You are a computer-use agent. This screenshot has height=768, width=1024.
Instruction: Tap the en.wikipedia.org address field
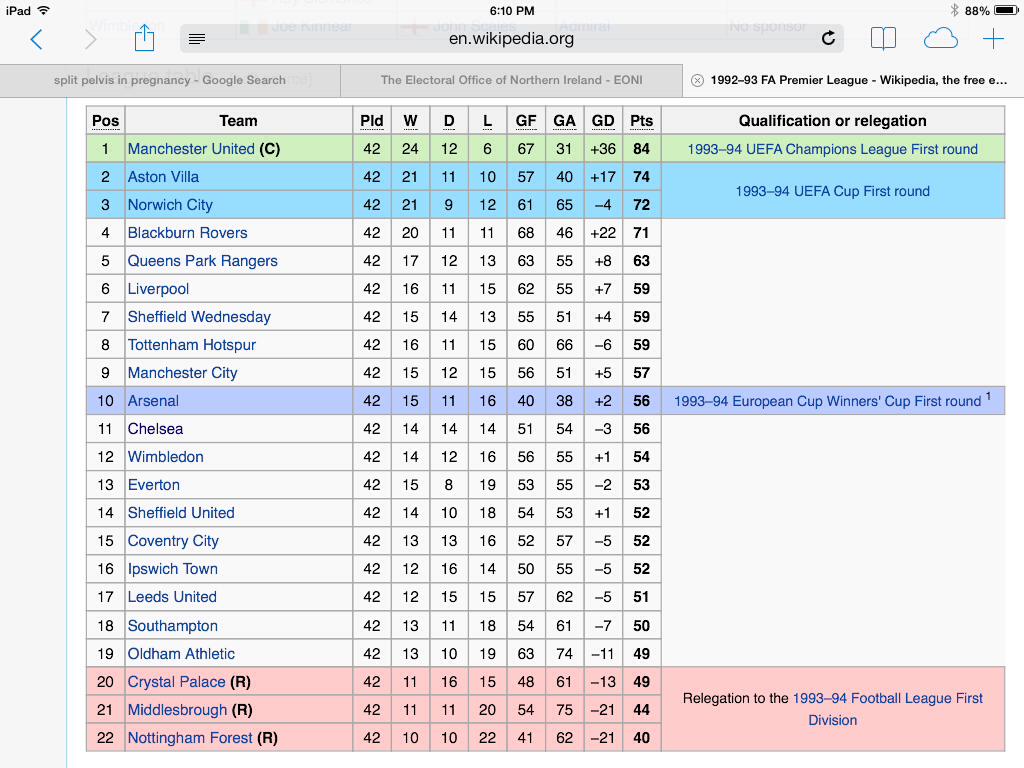pyautogui.click(x=511, y=39)
